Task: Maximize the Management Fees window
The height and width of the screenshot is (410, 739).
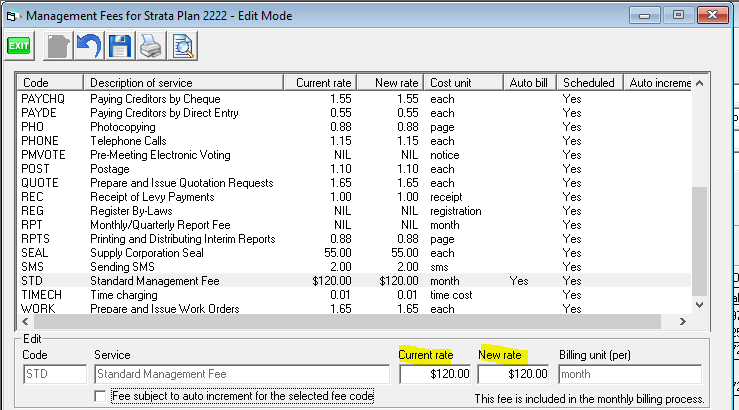Action: point(678,16)
